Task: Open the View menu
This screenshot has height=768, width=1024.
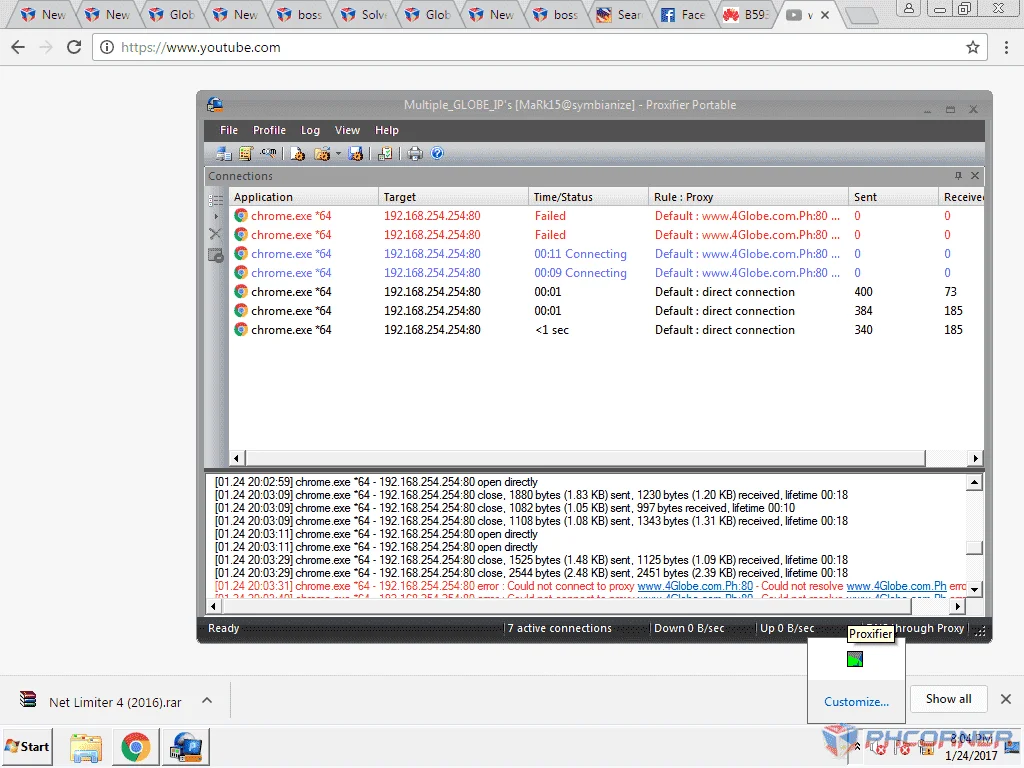Action: 347,130
